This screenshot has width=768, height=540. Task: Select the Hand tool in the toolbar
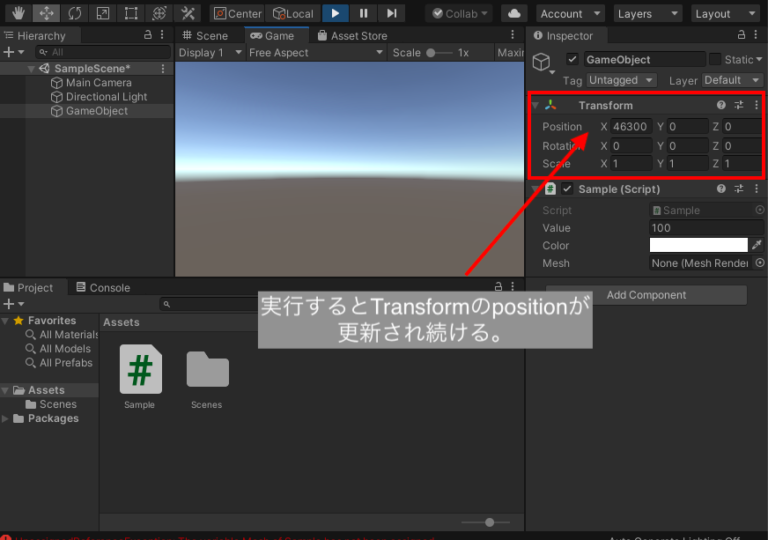18,13
